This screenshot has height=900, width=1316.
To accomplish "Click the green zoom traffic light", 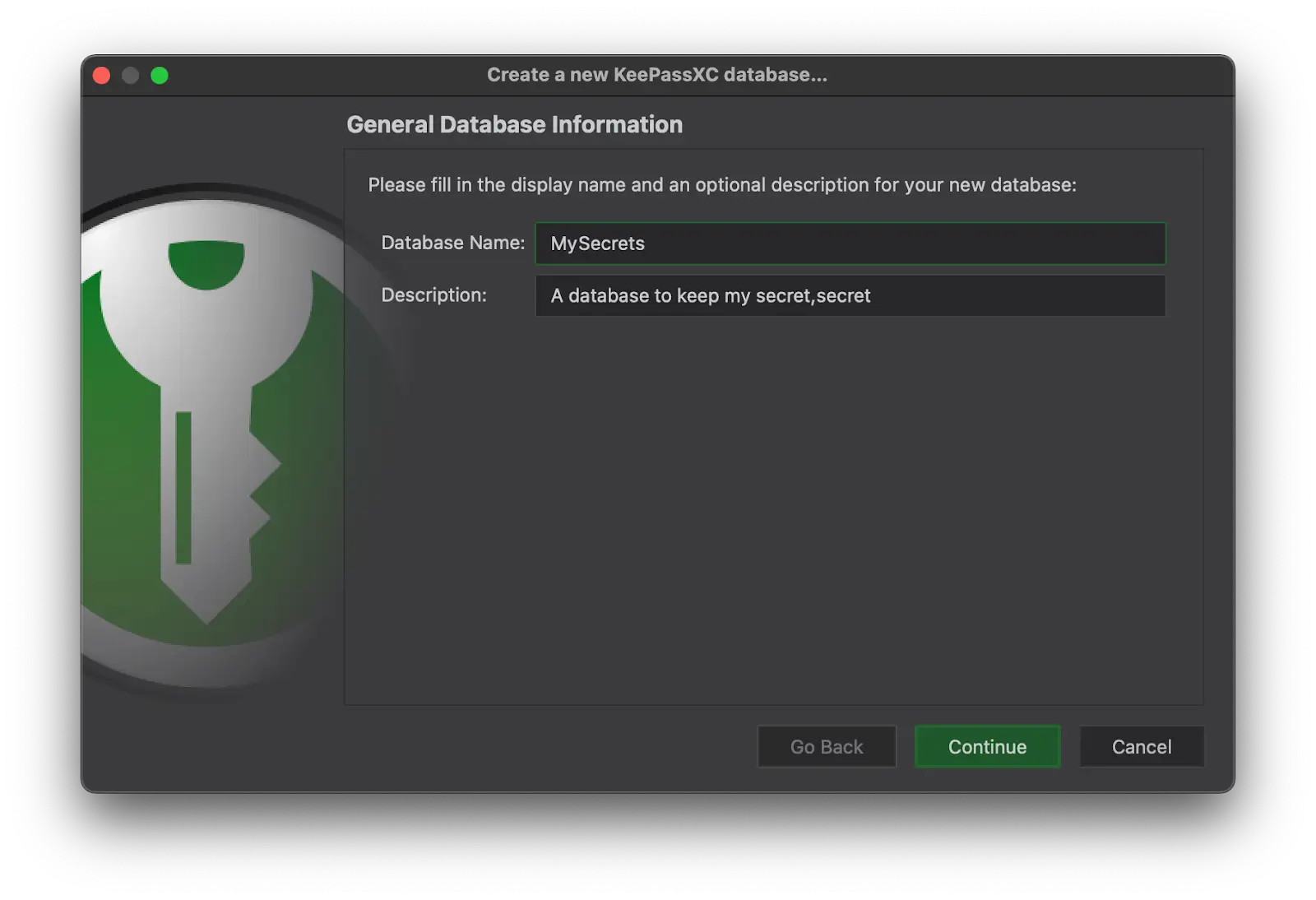I will click(160, 75).
